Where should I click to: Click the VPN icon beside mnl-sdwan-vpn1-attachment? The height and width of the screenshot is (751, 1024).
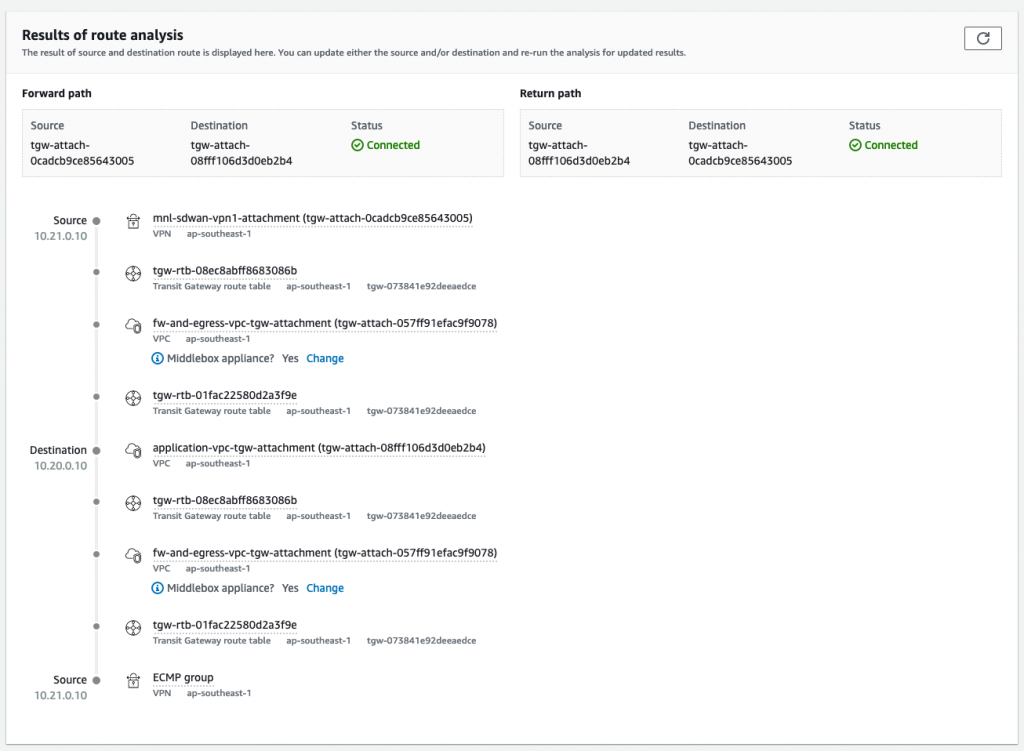point(133,223)
